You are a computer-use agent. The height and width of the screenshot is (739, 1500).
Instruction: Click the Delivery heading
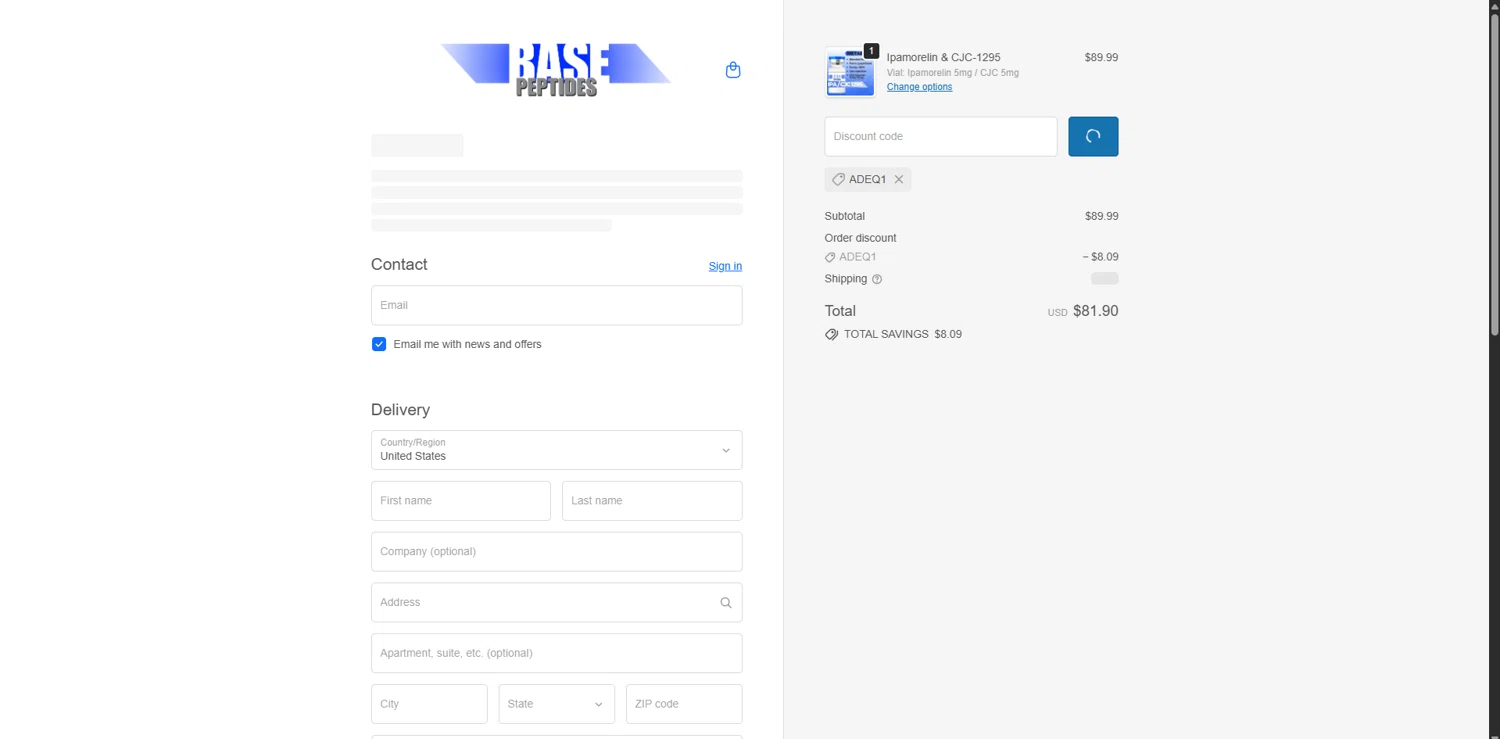[400, 410]
